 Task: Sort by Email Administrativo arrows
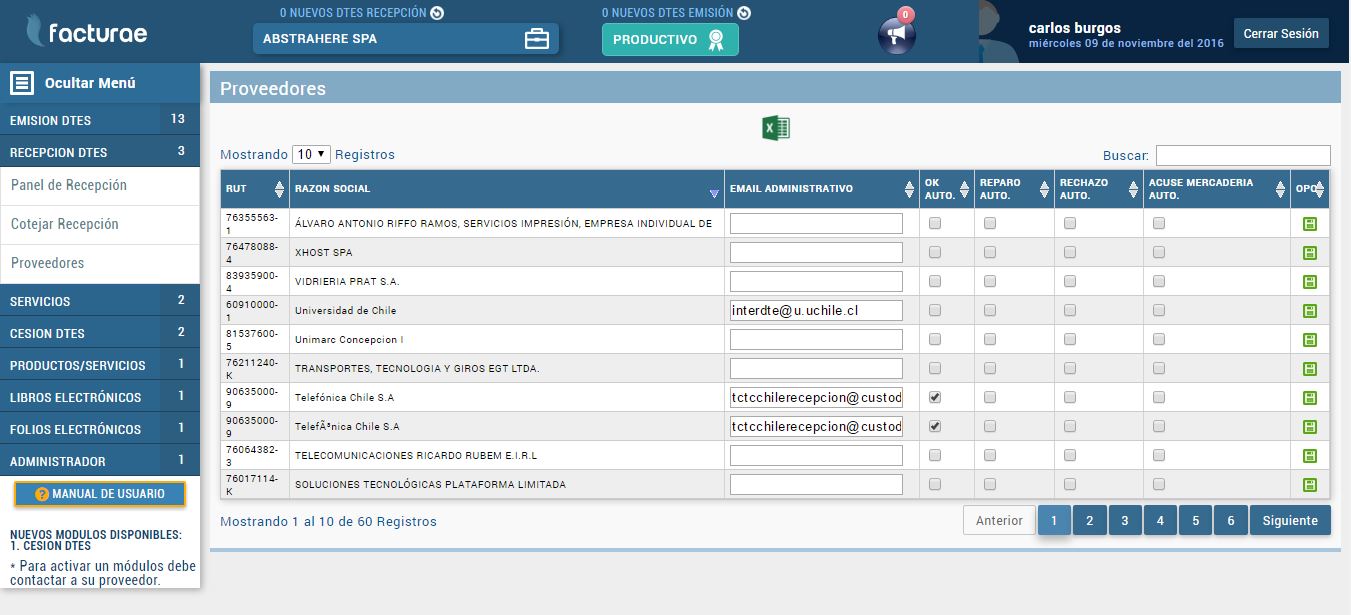coord(909,189)
